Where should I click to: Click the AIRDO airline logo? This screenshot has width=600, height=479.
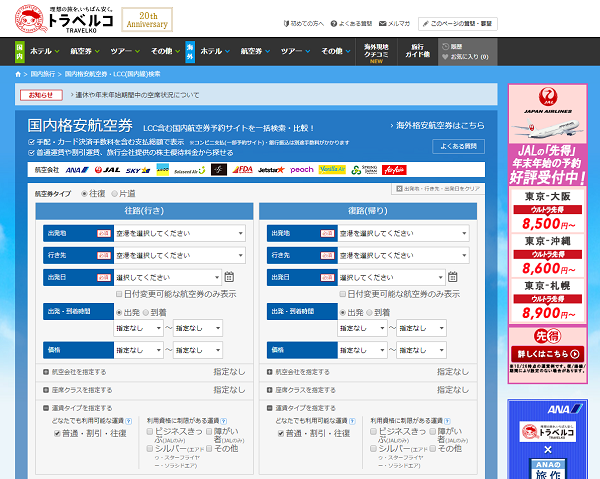163,170
